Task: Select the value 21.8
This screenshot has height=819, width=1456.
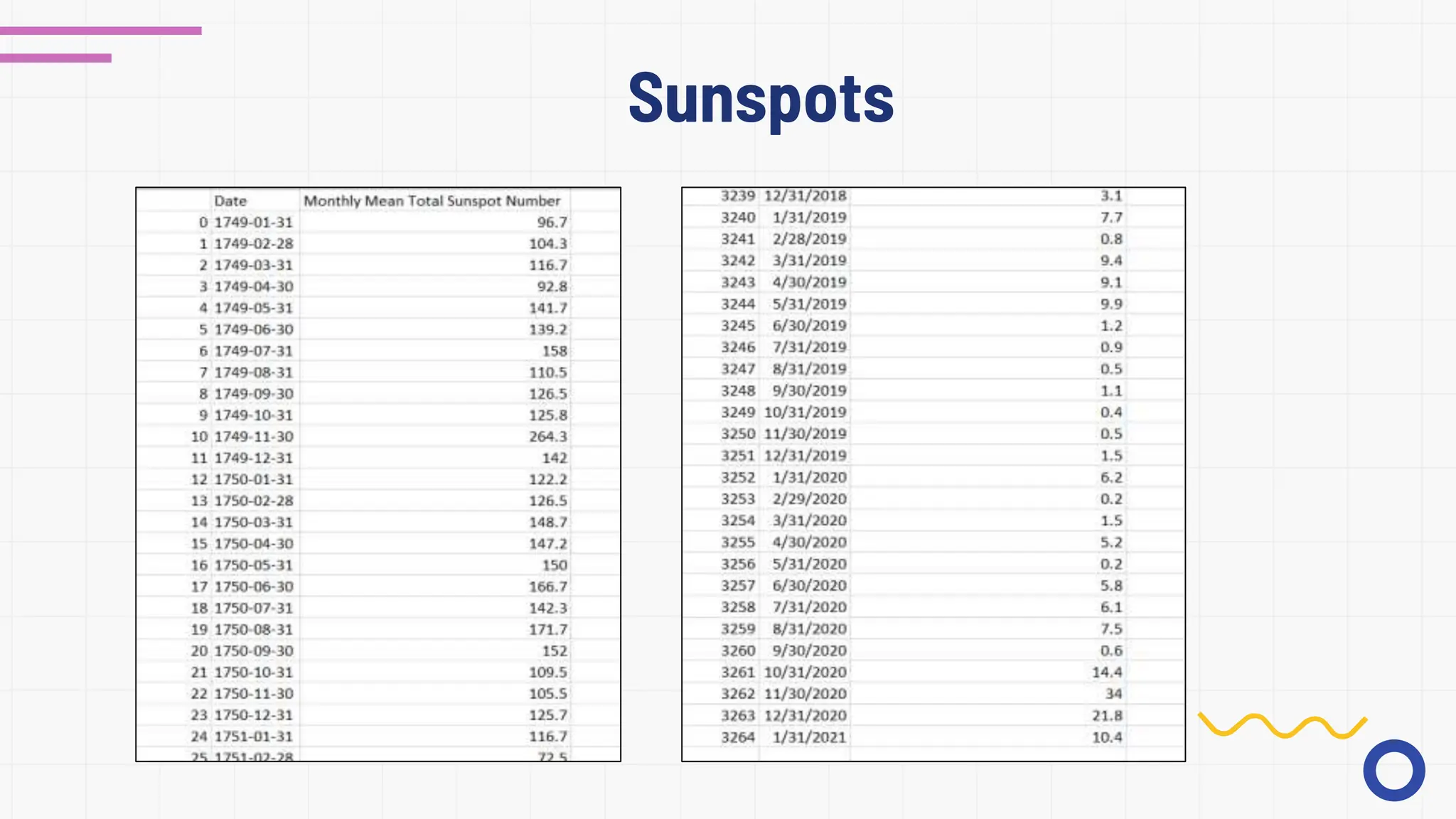Action: click(1107, 716)
